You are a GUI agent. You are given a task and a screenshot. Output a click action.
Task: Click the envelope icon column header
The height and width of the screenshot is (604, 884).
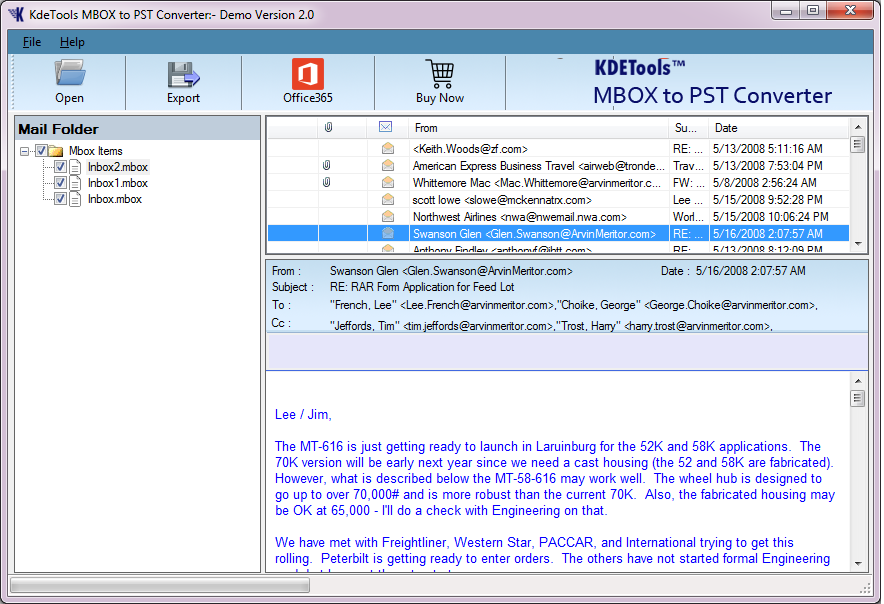pos(386,128)
